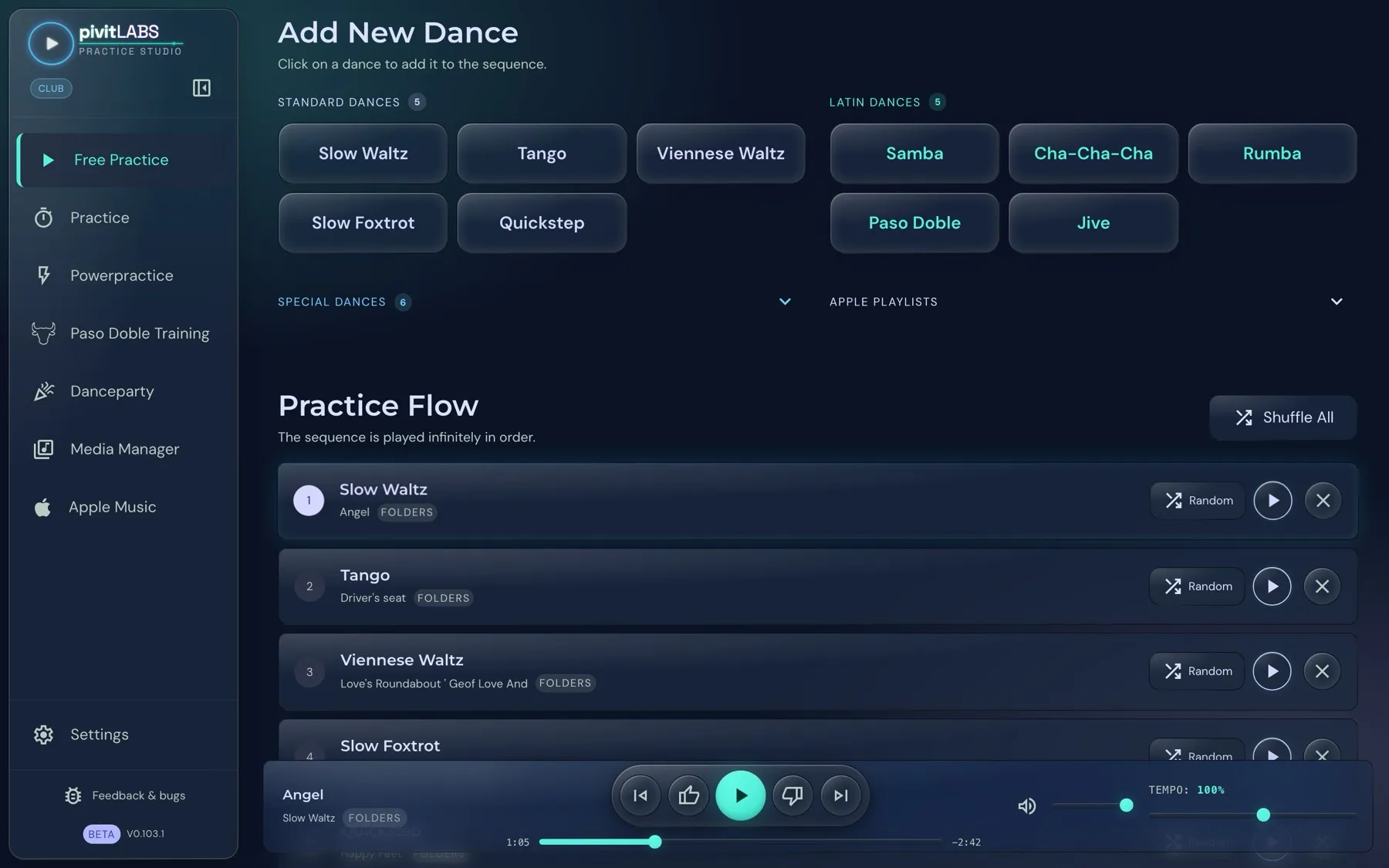Like the current song with thumbs up
This screenshot has height=868, width=1389.
(688, 795)
